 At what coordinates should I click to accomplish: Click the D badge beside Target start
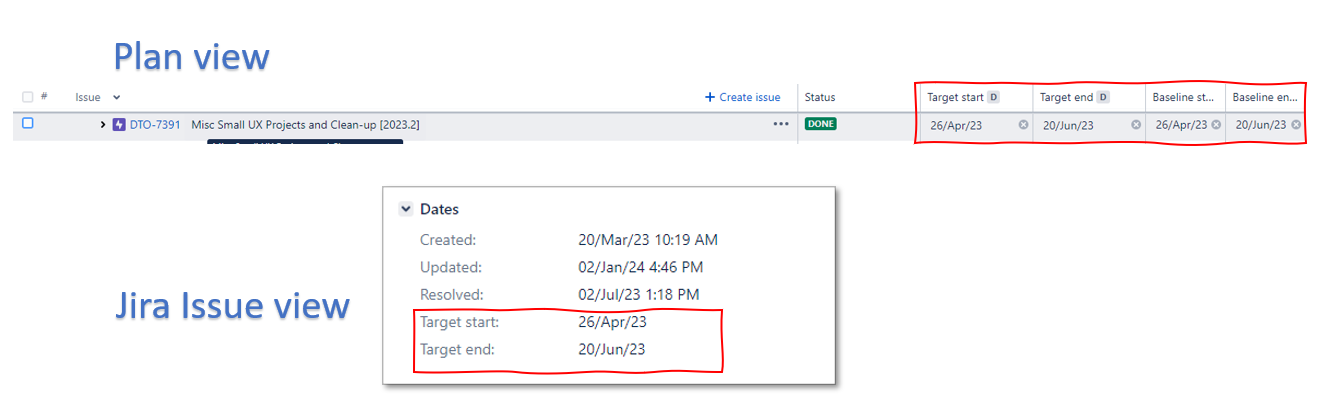tap(993, 97)
